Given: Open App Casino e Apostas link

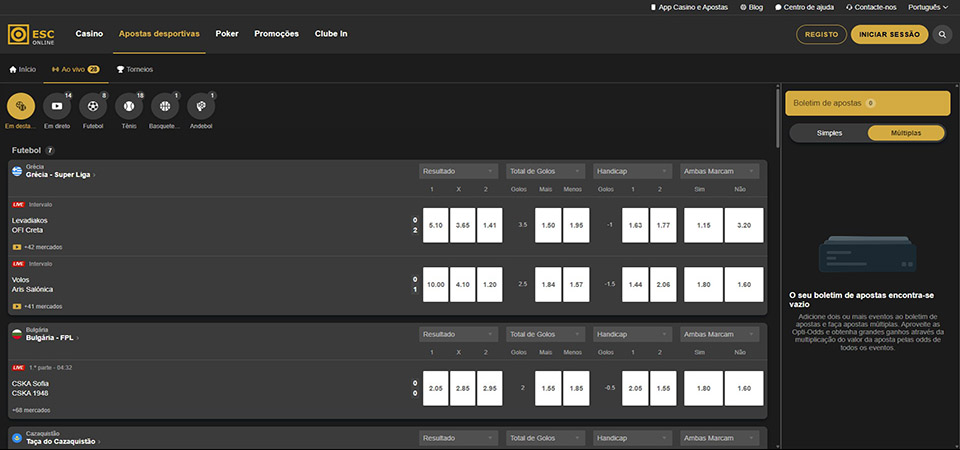Looking at the screenshot, I should coord(689,7).
